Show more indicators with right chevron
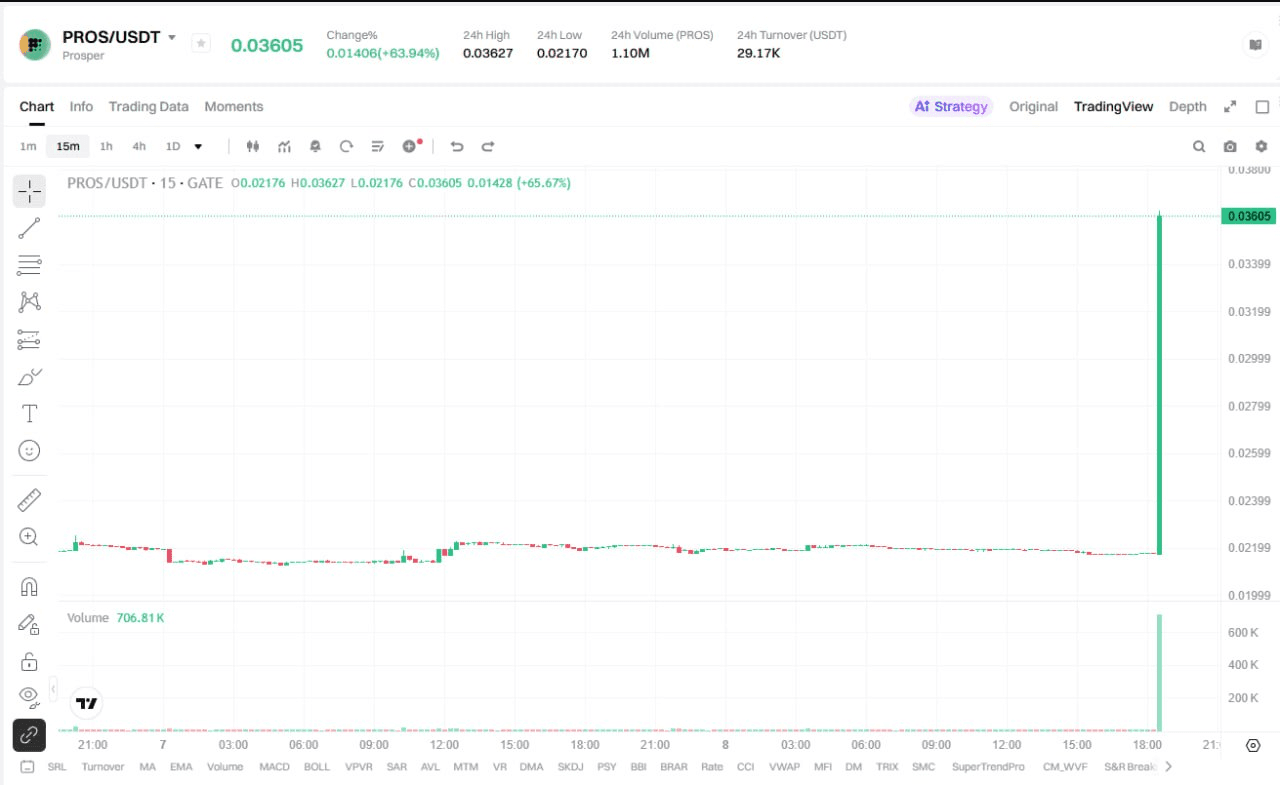Viewport: 1280px width, 785px height. 1168,767
